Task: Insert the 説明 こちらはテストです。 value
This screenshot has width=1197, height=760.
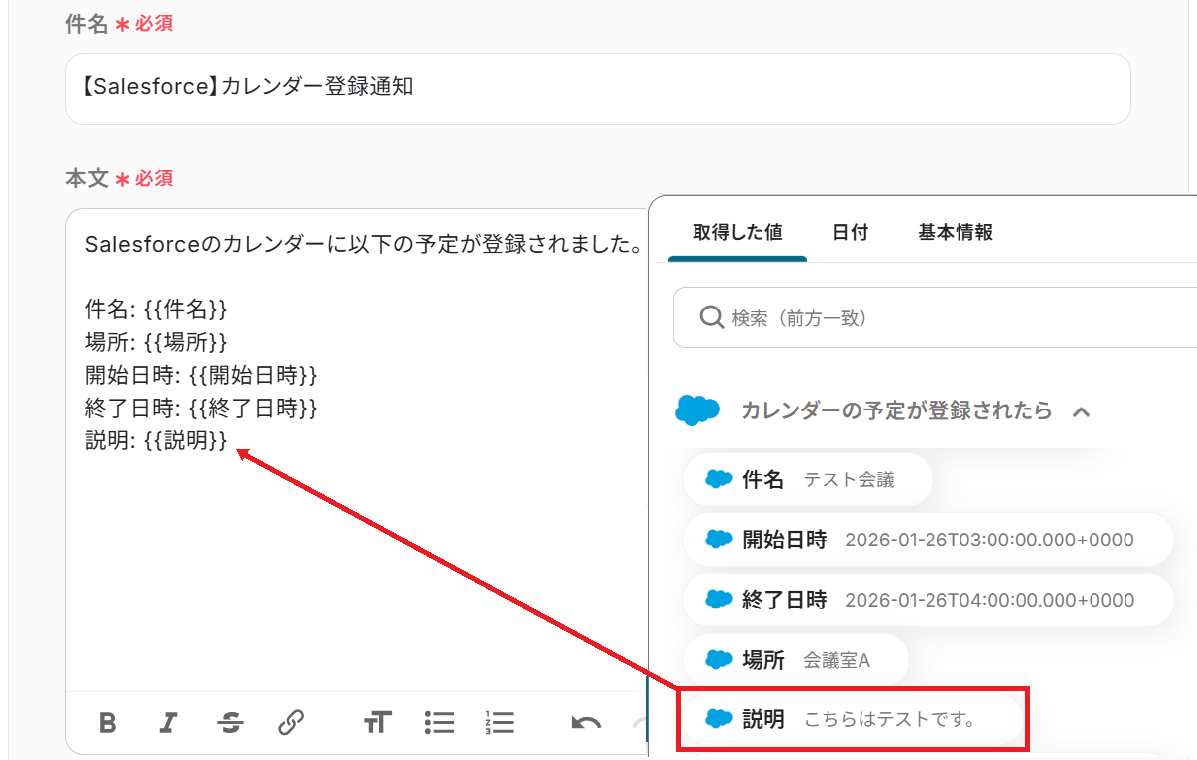Action: click(853, 719)
